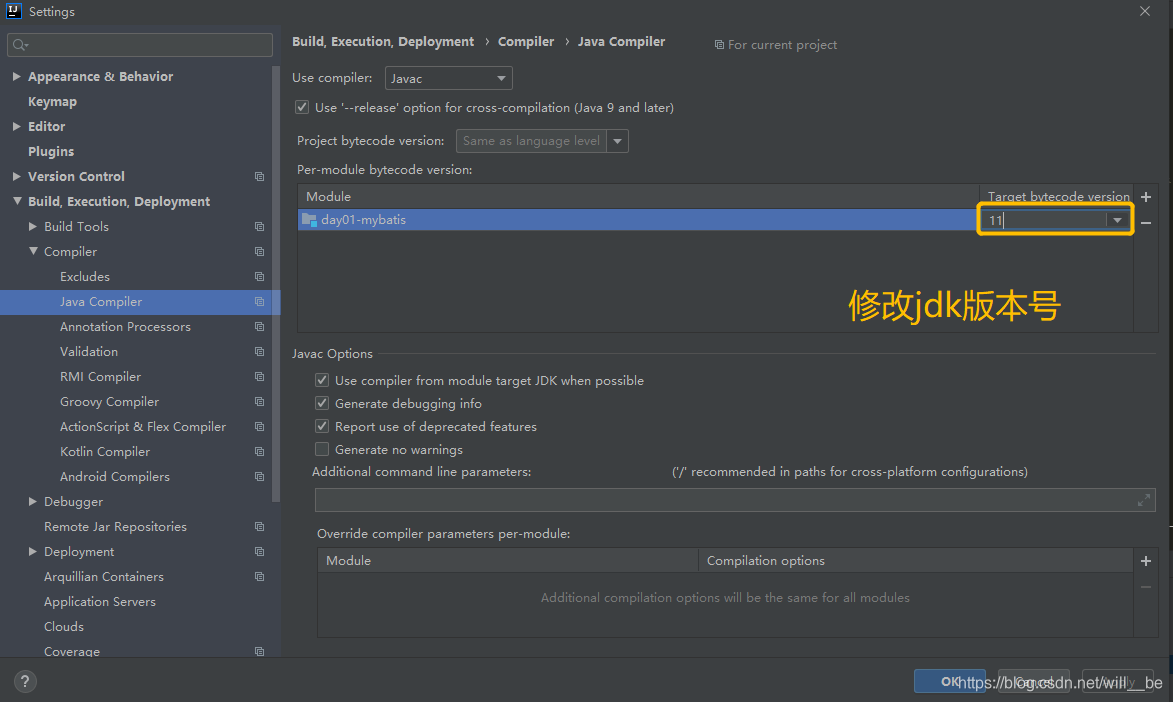1173x702 pixels.
Task: Toggle the '--release' cross-compilation option checkbox
Action: tap(301, 107)
